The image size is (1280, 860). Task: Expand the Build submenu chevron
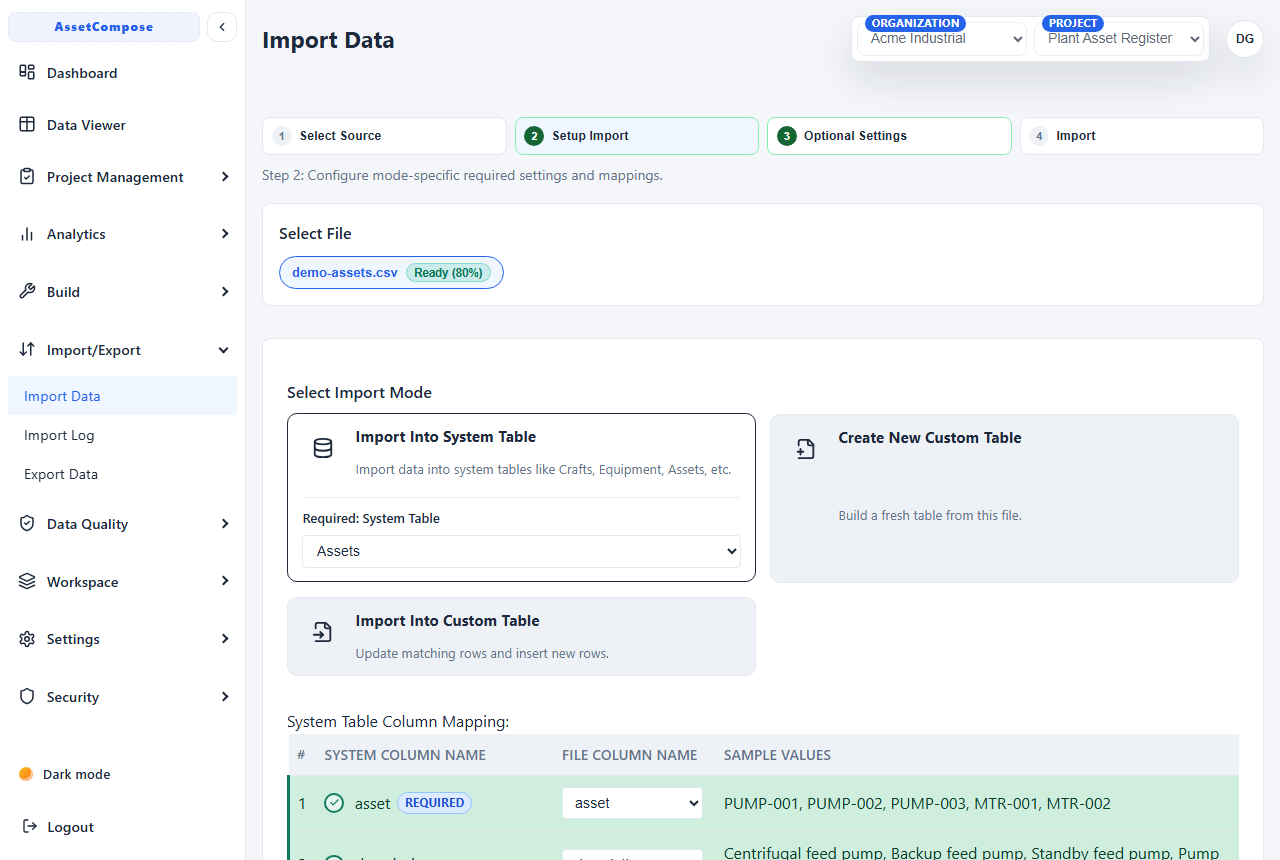click(x=225, y=292)
